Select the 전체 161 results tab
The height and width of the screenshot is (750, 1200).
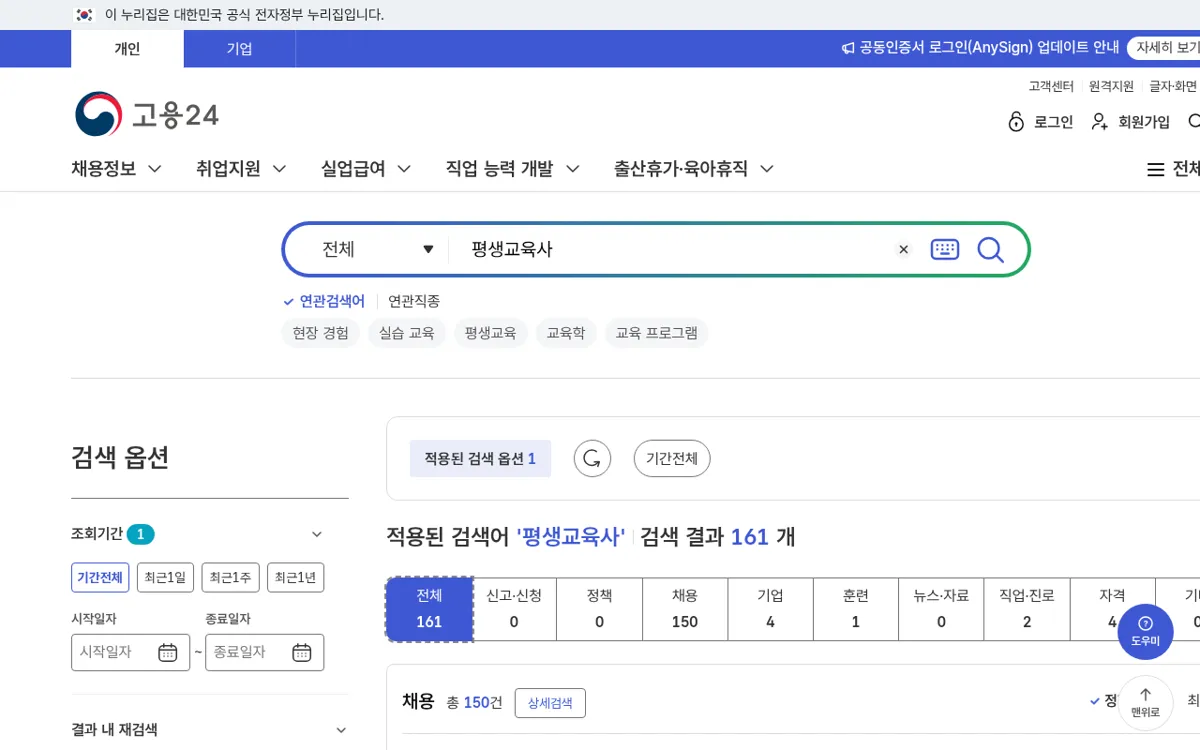pos(429,609)
